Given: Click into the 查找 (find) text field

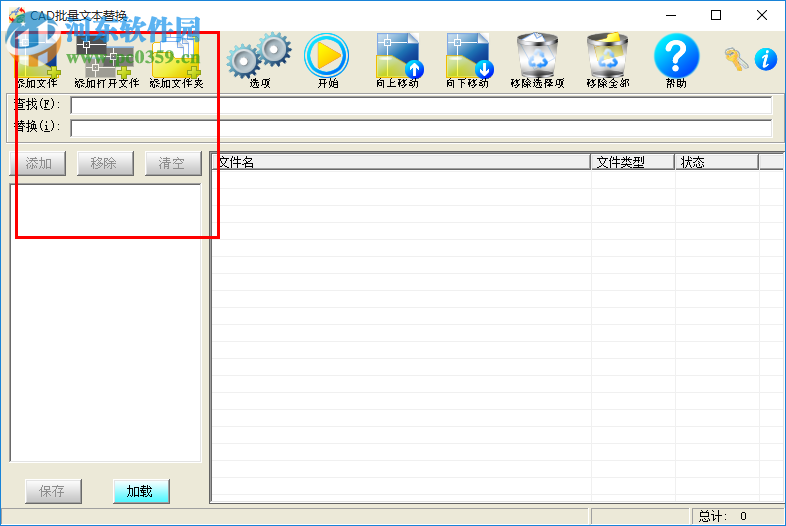Looking at the screenshot, I should [x=421, y=105].
